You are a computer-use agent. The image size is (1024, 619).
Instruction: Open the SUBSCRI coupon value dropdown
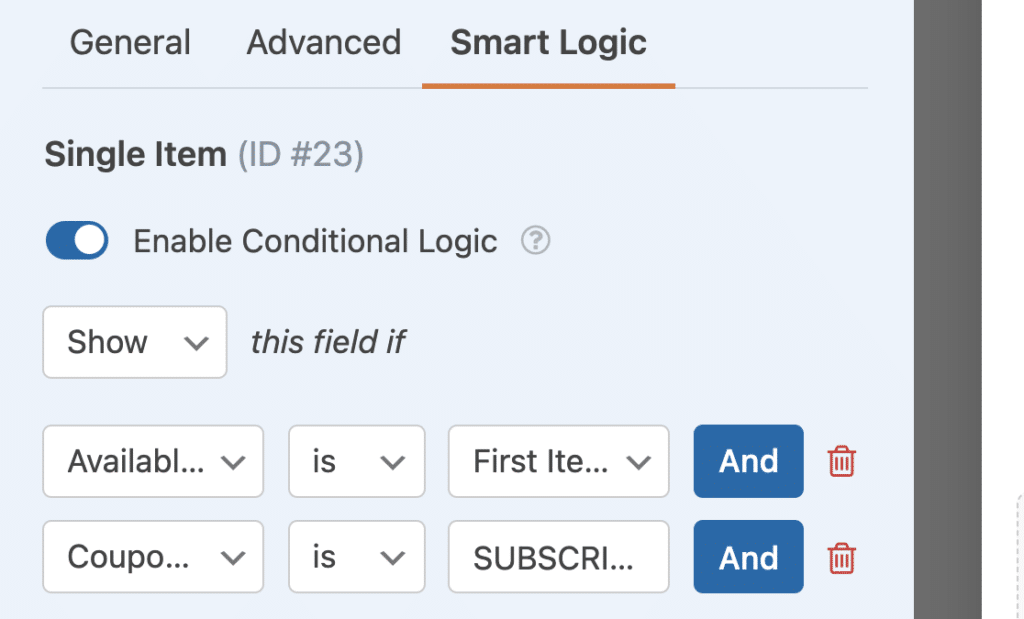click(558, 557)
